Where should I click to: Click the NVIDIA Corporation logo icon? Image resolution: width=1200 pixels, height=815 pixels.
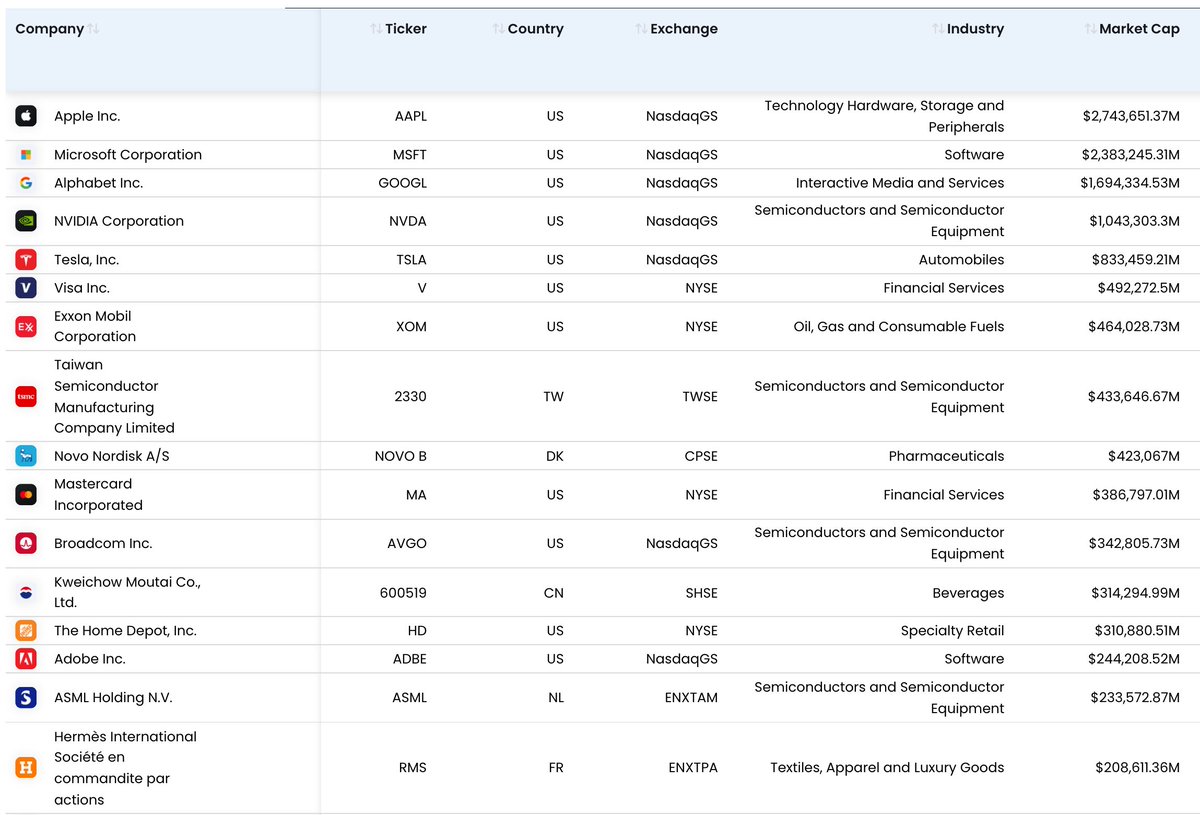pyautogui.click(x=26, y=221)
